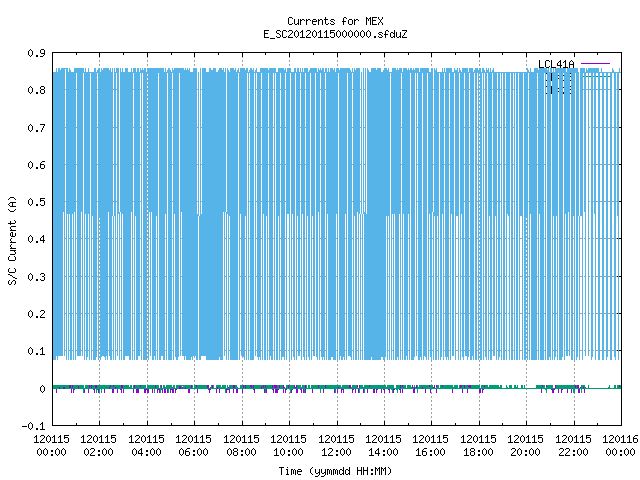Viewport: 640px width, 480px height.
Task: Click the '120115 16:00' time tick label
Action: point(431,446)
